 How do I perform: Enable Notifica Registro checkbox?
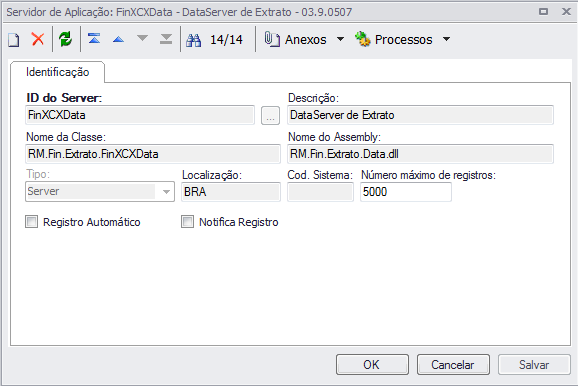pos(187,222)
